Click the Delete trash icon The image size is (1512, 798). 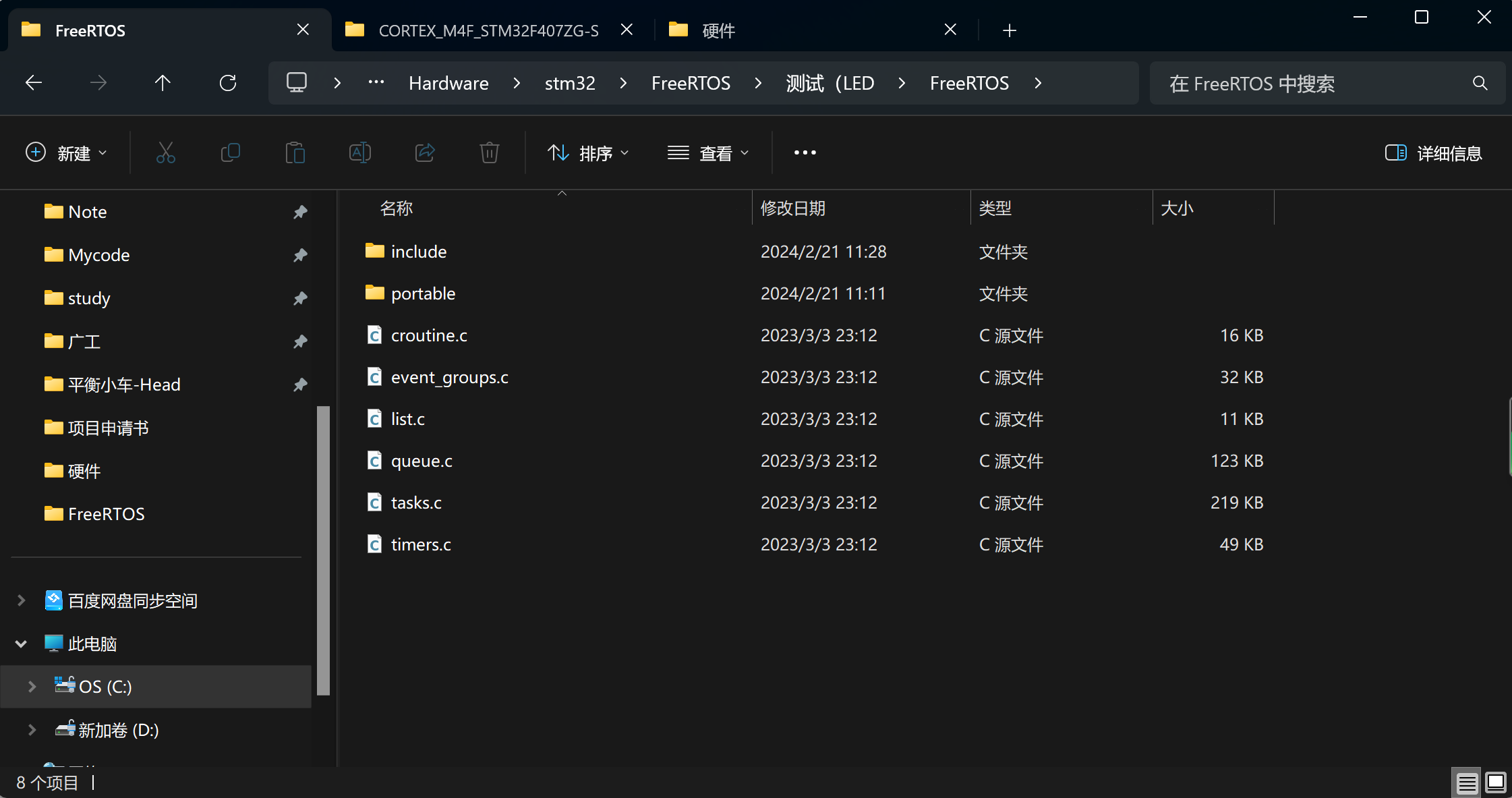tap(490, 153)
